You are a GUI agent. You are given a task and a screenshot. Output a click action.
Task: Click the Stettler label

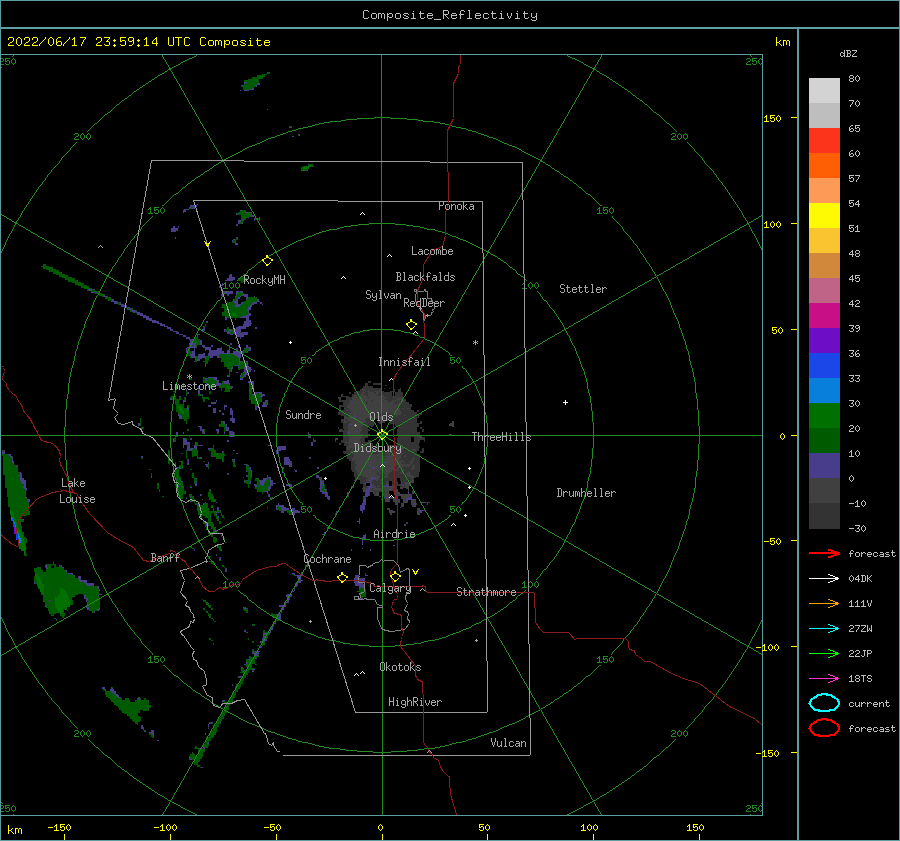click(583, 289)
